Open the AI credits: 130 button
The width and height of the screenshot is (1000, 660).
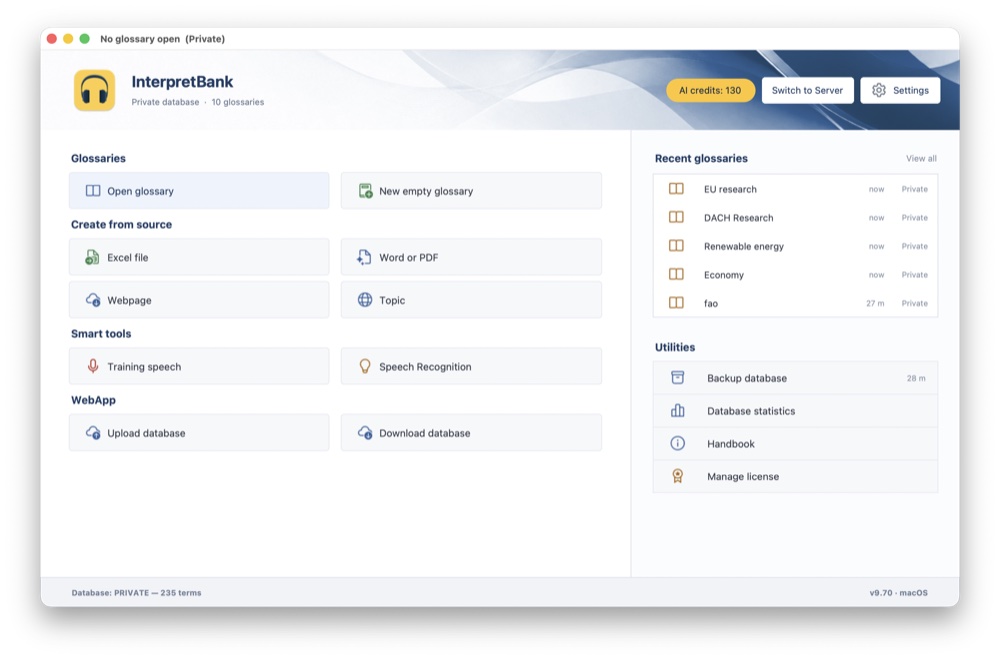tap(710, 91)
